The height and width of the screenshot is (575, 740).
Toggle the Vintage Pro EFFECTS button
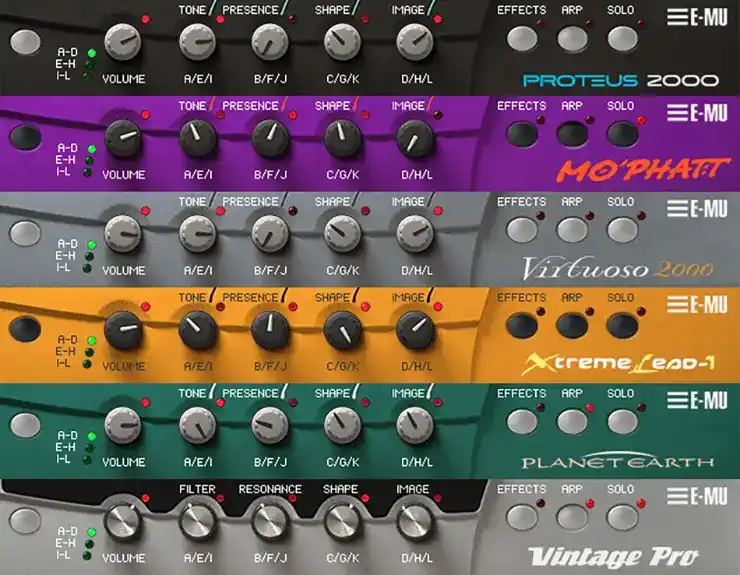coord(522,518)
